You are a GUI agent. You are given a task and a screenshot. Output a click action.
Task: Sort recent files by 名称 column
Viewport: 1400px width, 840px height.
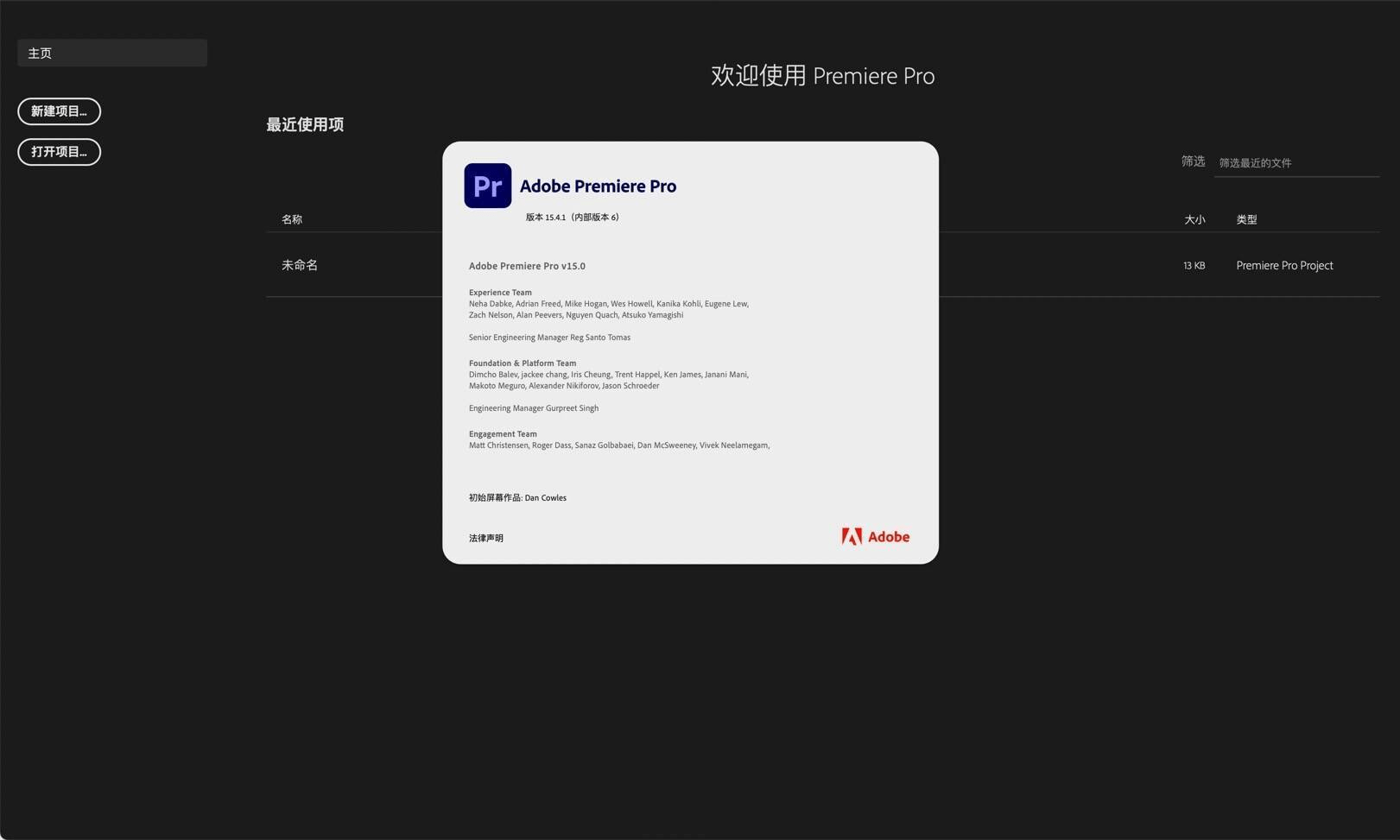pyautogui.click(x=291, y=219)
